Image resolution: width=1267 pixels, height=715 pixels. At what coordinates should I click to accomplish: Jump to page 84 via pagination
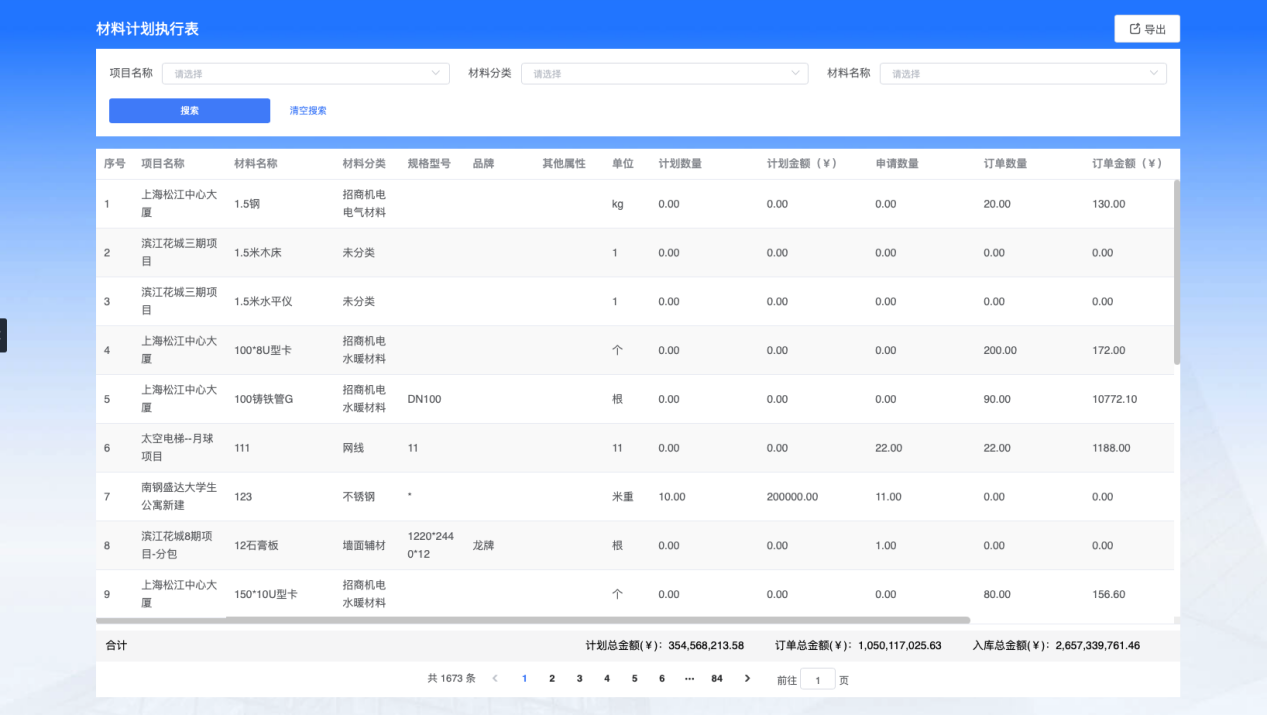716,678
